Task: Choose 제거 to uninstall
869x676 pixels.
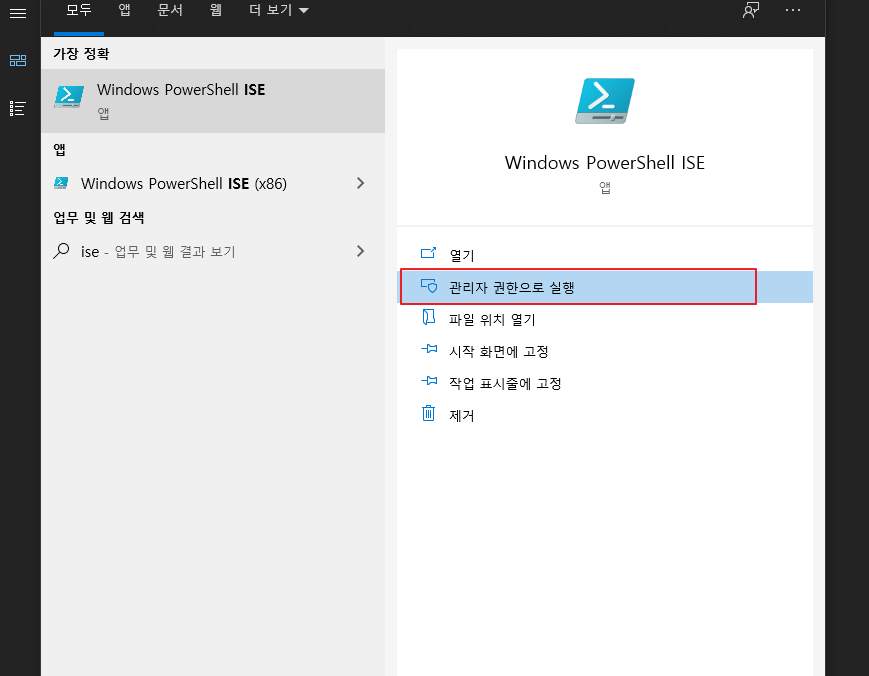Action: pos(605,415)
